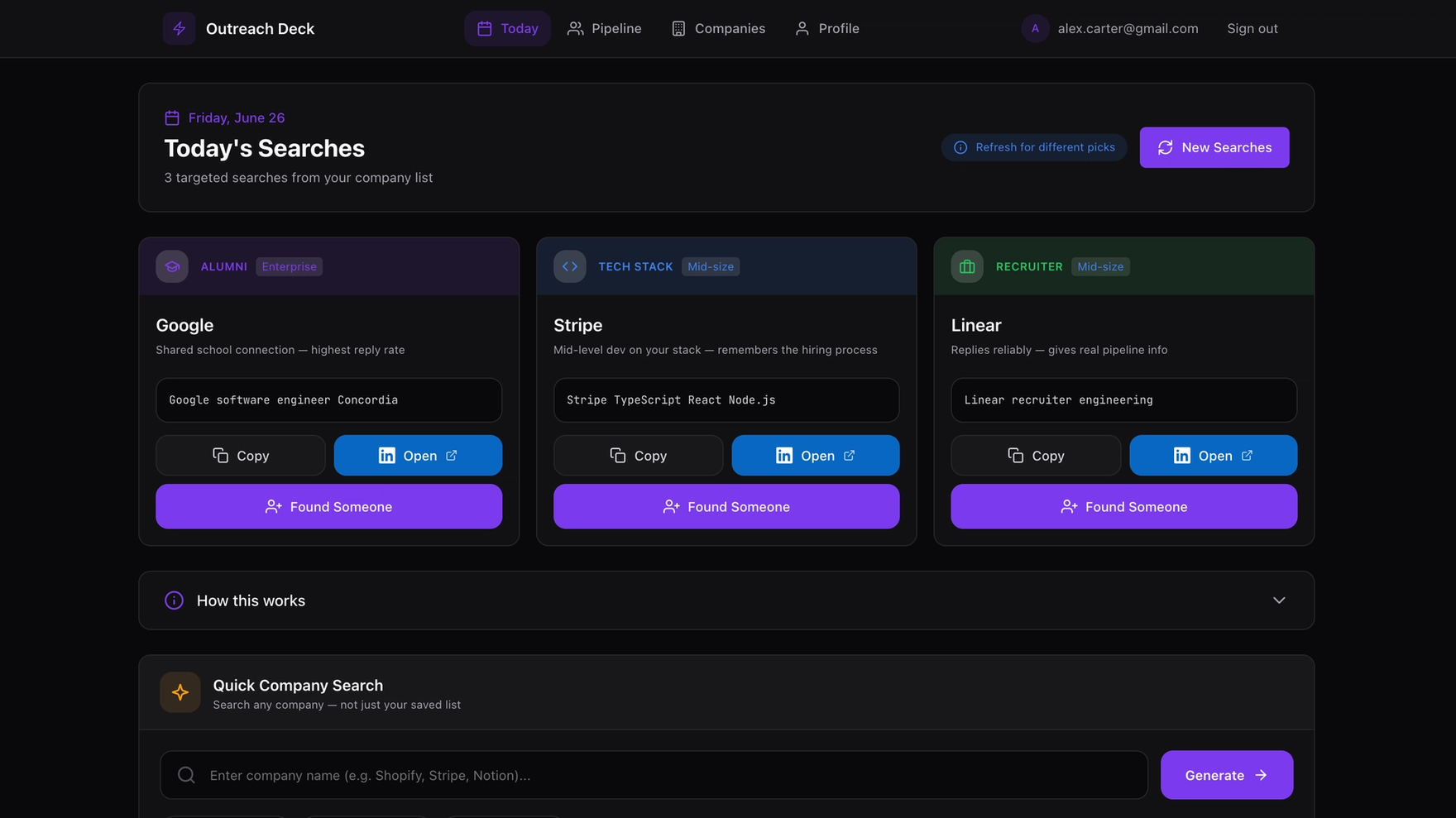Click the alex.carter@gmail.com account email
The height and width of the screenshot is (818, 1456).
click(x=1128, y=28)
